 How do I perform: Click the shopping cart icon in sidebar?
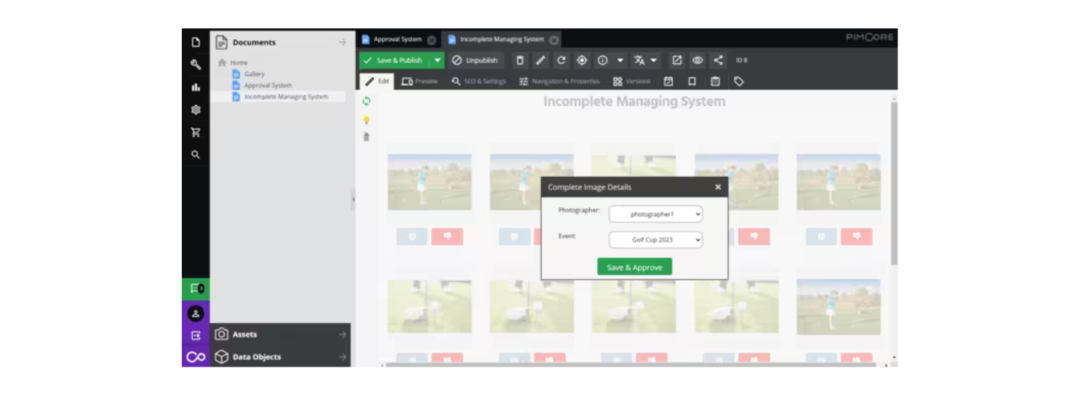pyautogui.click(x=196, y=132)
